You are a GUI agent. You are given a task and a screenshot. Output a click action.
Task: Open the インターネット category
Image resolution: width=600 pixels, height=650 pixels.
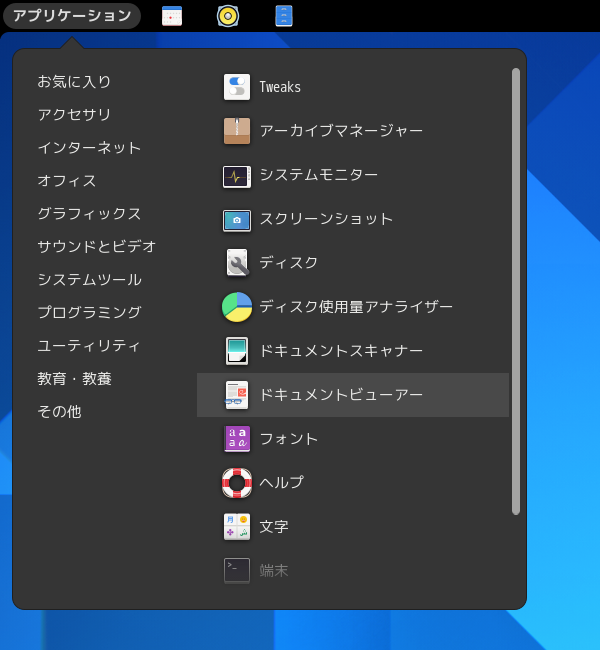(90, 148)
